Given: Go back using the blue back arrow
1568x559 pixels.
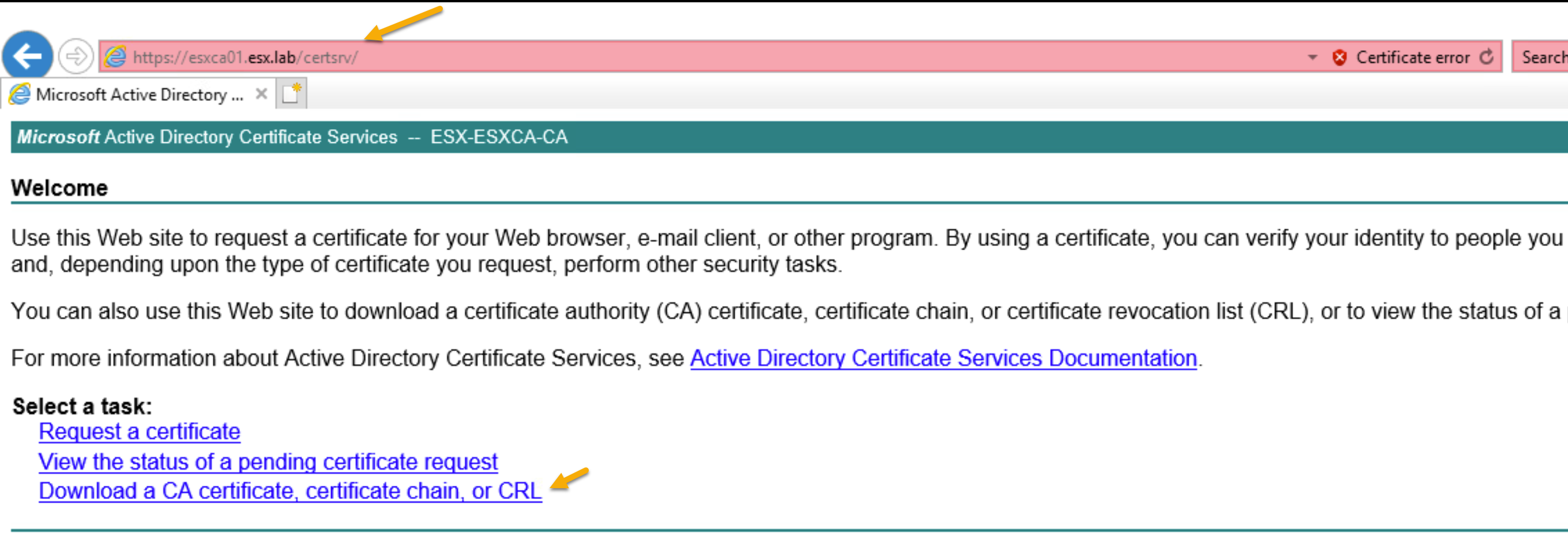Looking at the screenshot, I should coord(27,56).
